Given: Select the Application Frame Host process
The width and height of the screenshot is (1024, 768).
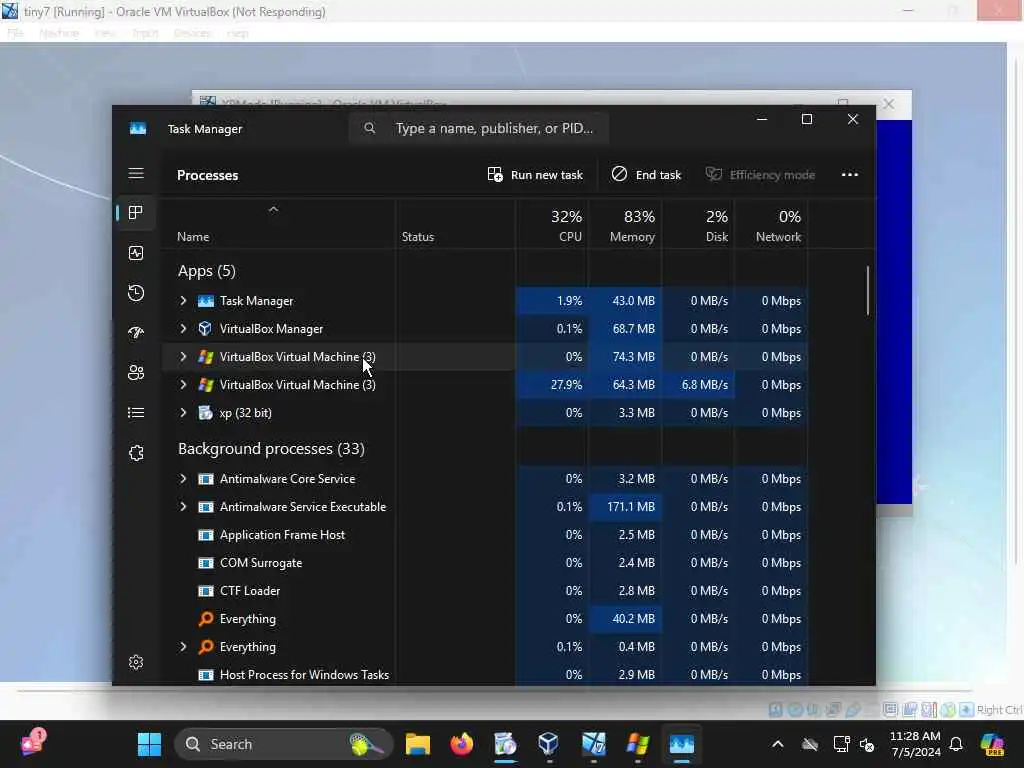Looking at the screenshot, I should click(485, 535).
